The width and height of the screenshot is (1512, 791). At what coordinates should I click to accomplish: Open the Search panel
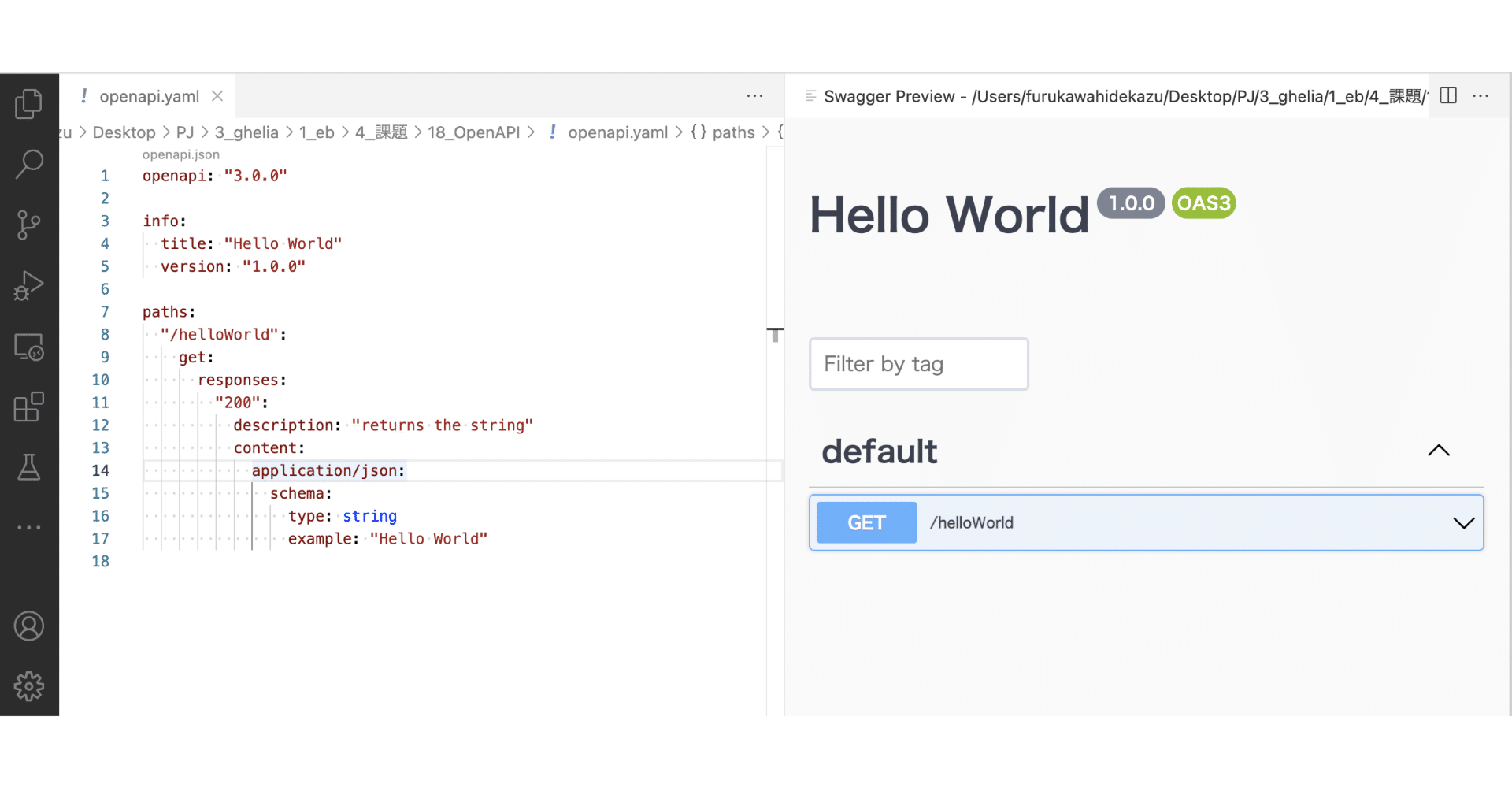coord(29,163)
